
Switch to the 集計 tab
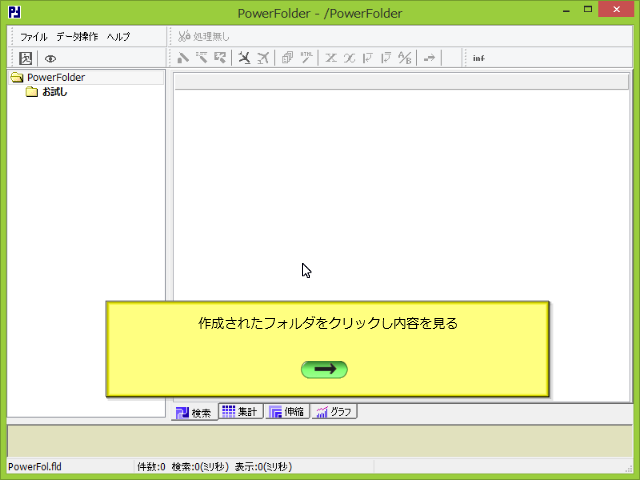point(240,411)
